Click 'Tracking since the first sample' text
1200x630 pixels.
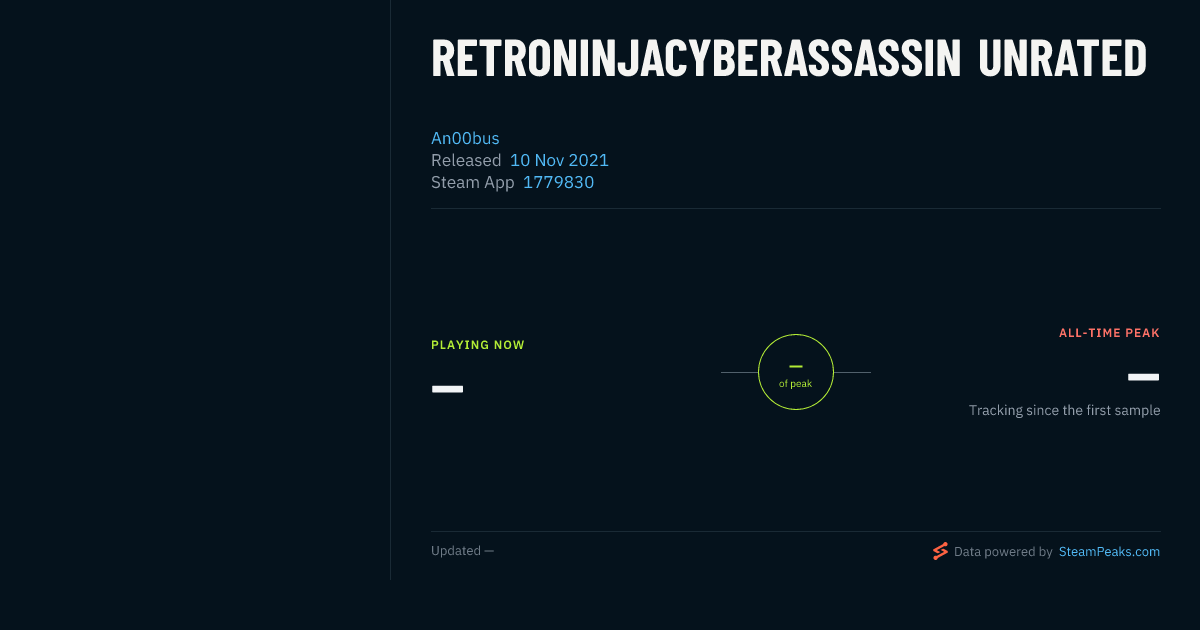(1064, 410)
